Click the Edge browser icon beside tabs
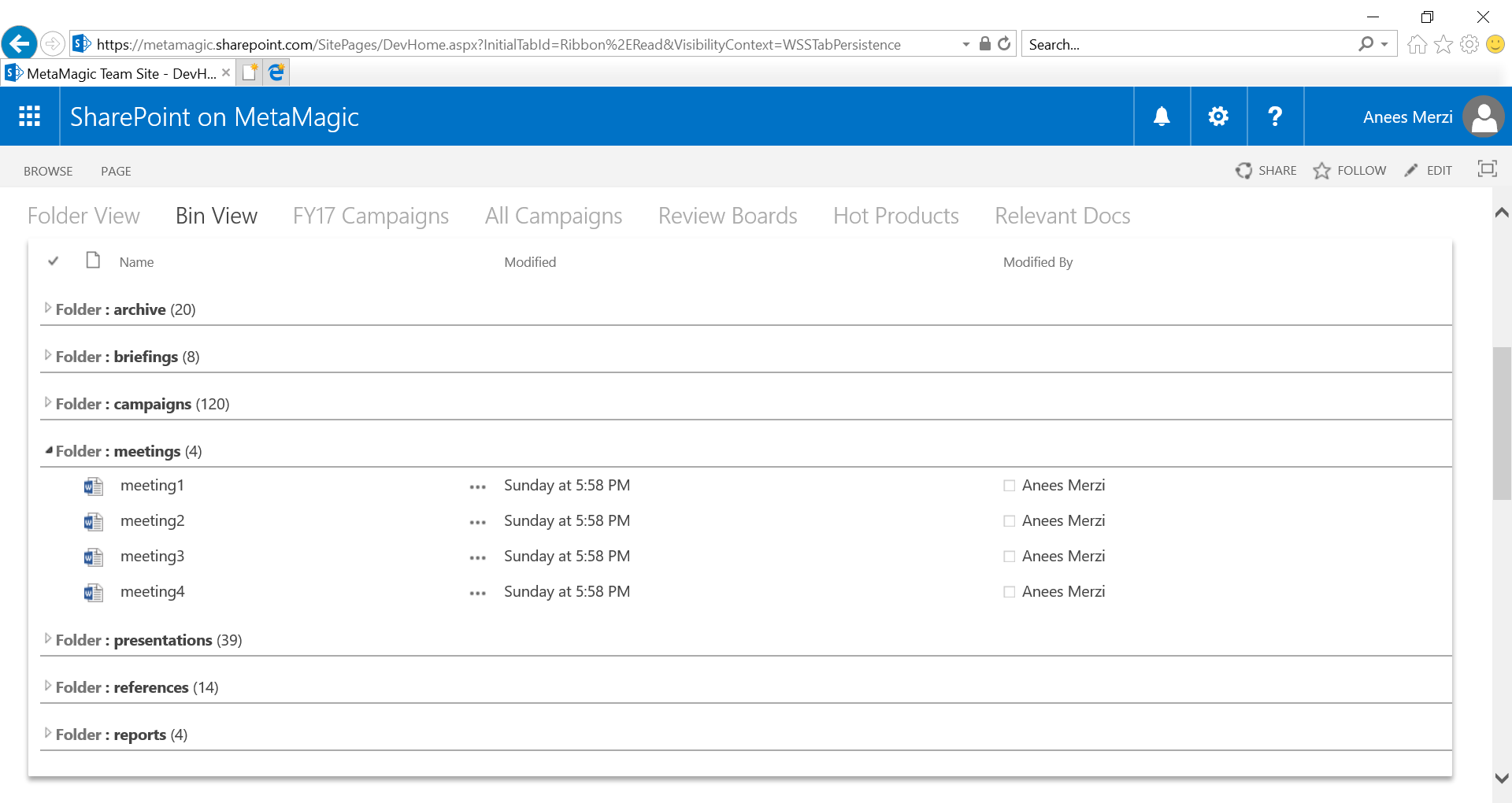This screenshot has width=1512, height=803. tap(276, 72)
